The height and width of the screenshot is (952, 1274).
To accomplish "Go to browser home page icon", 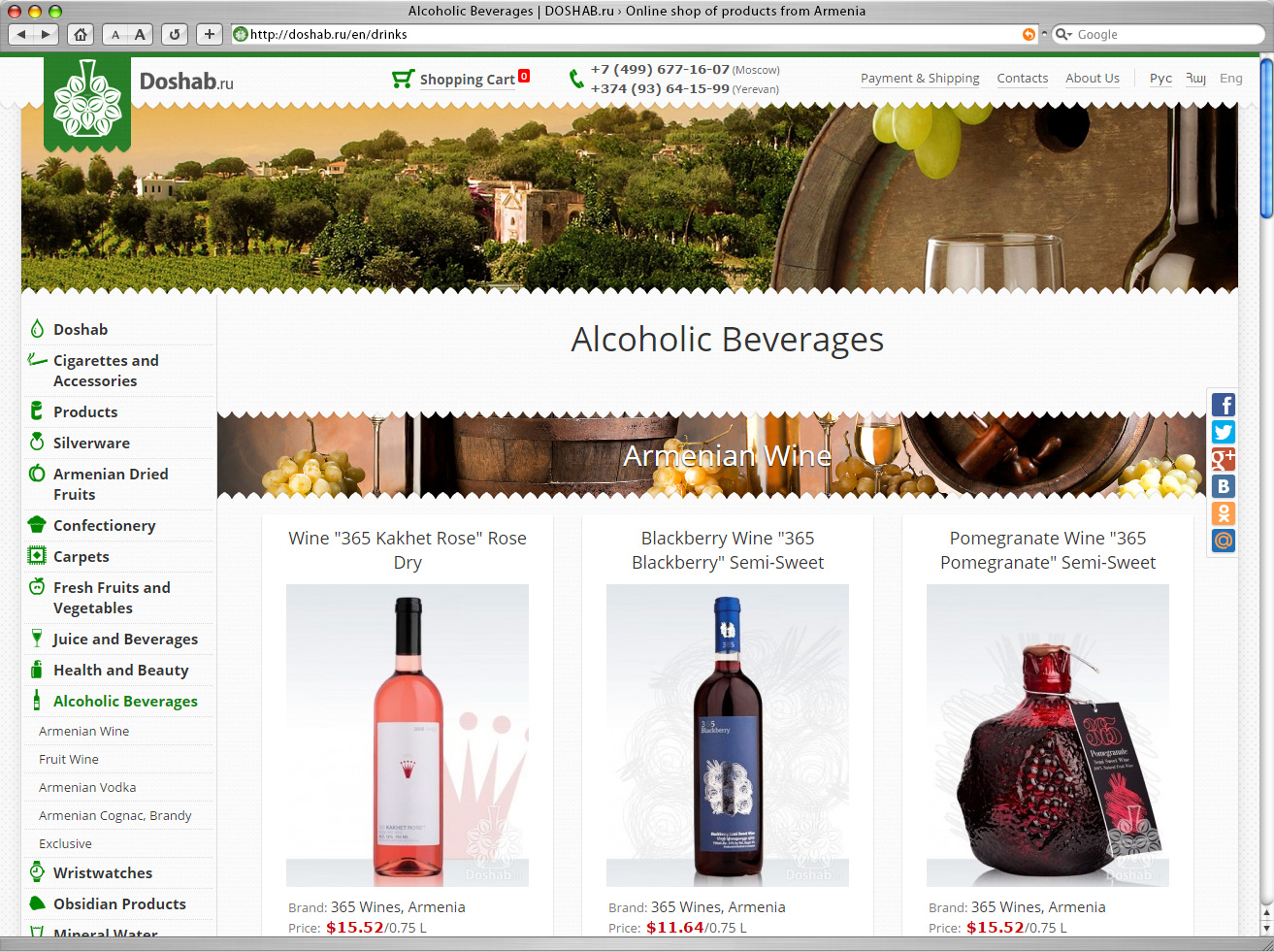I will coord(81,34).
